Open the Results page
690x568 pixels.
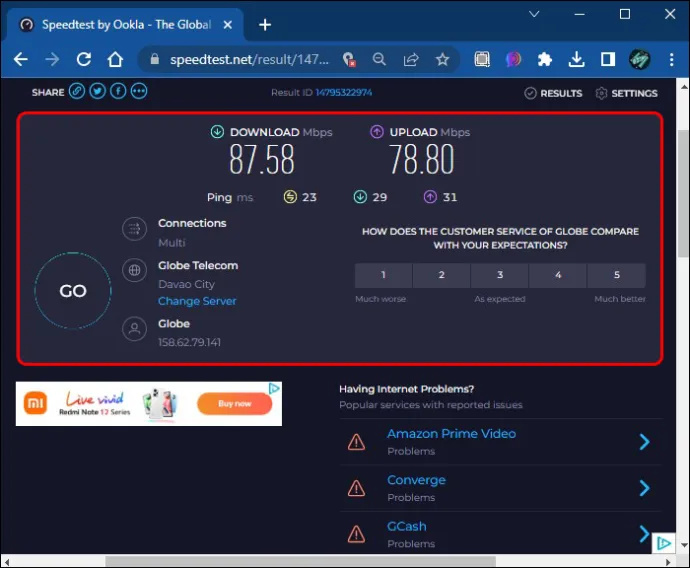pos(553,93)
